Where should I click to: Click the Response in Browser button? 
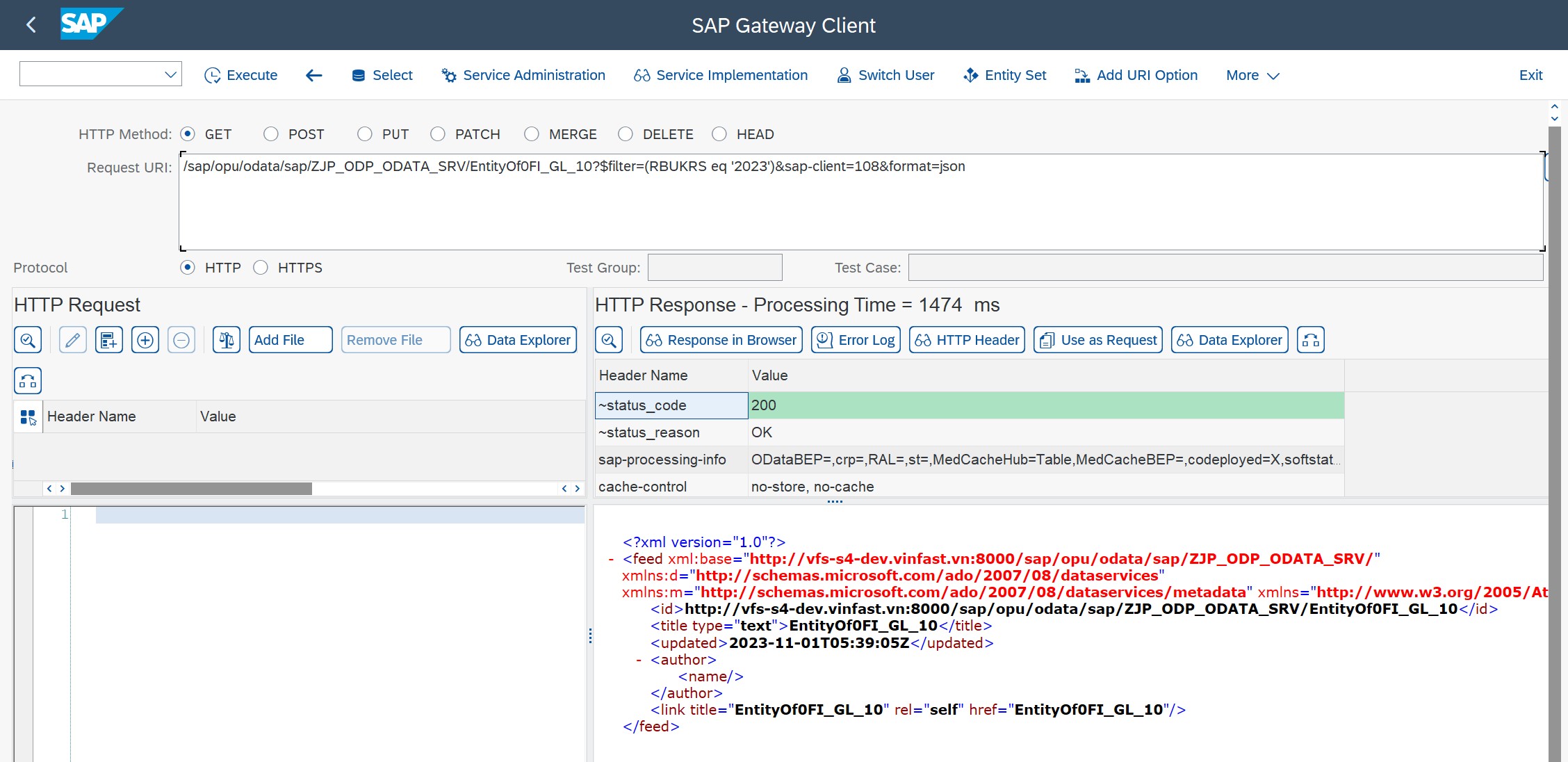click(721, 340)
